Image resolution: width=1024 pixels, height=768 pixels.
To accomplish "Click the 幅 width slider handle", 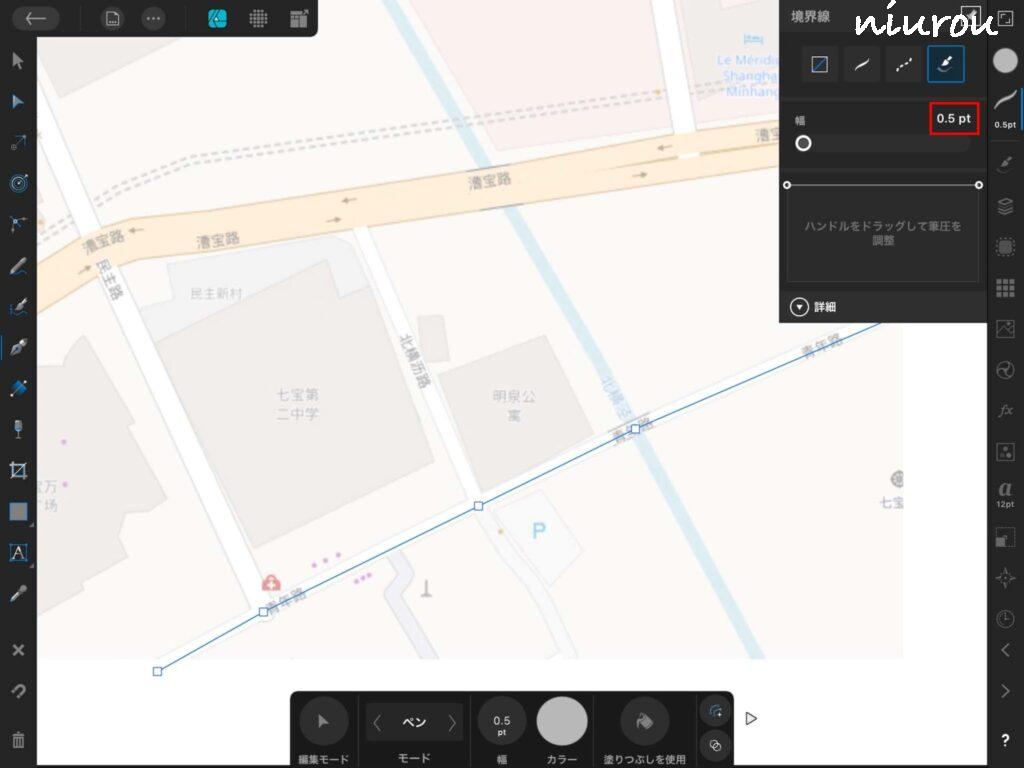I will (803, 143).
